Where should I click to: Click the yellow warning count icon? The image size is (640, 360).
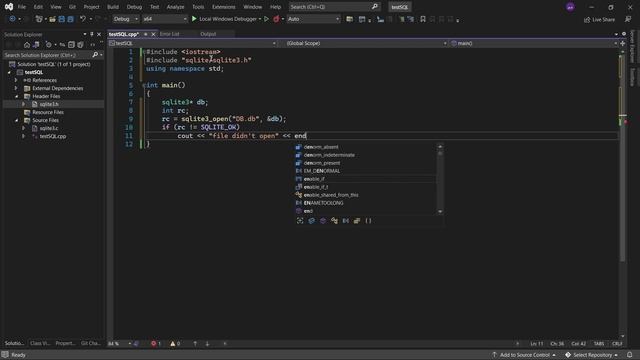[173, 344]
